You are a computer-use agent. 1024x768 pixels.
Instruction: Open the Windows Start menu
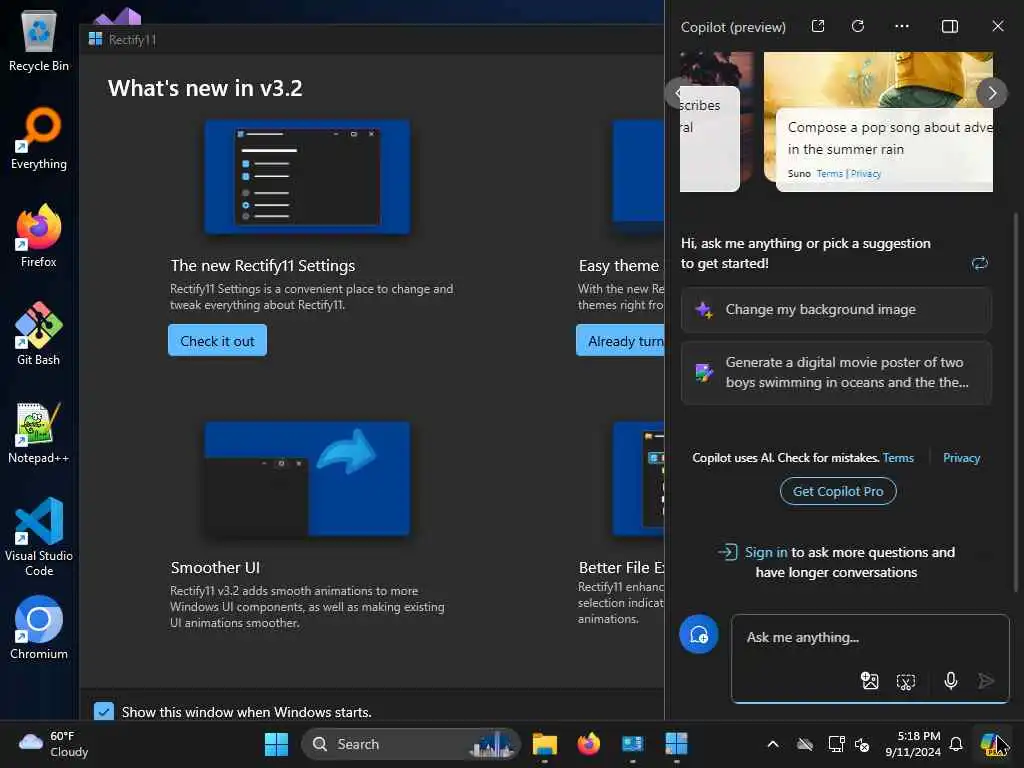[x=276, y=744]
